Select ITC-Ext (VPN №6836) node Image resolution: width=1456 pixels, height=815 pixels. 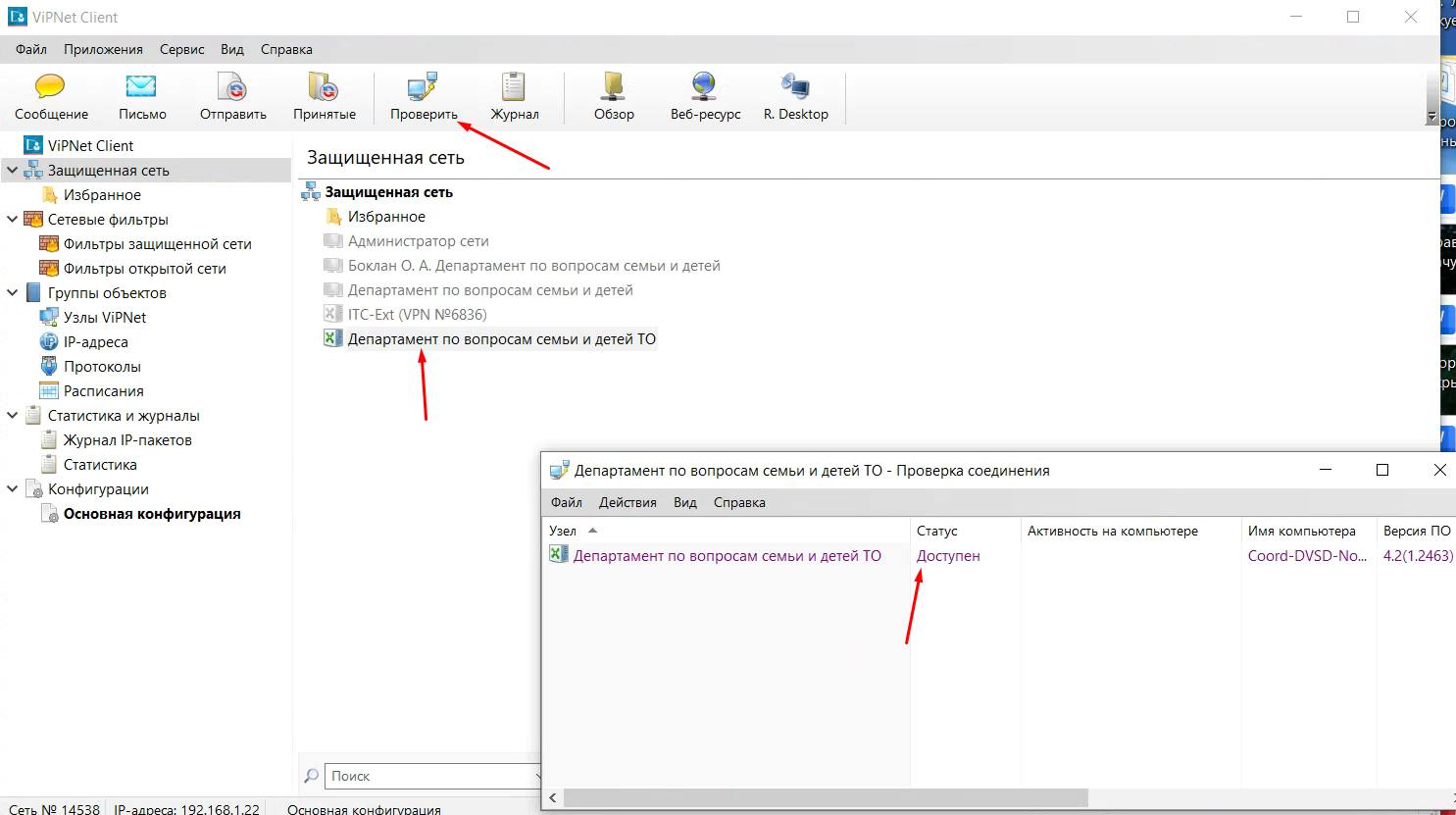point(417,315)
